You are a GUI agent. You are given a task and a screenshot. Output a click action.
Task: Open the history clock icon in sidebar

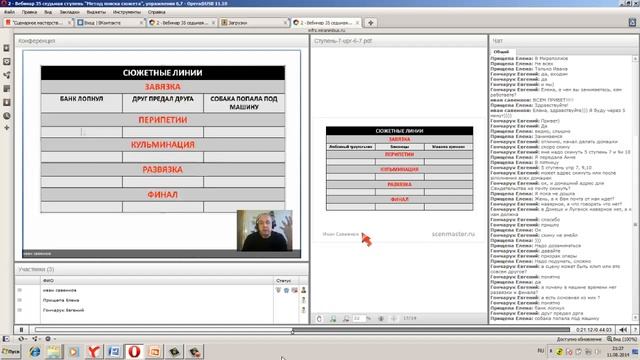(7, 116)
